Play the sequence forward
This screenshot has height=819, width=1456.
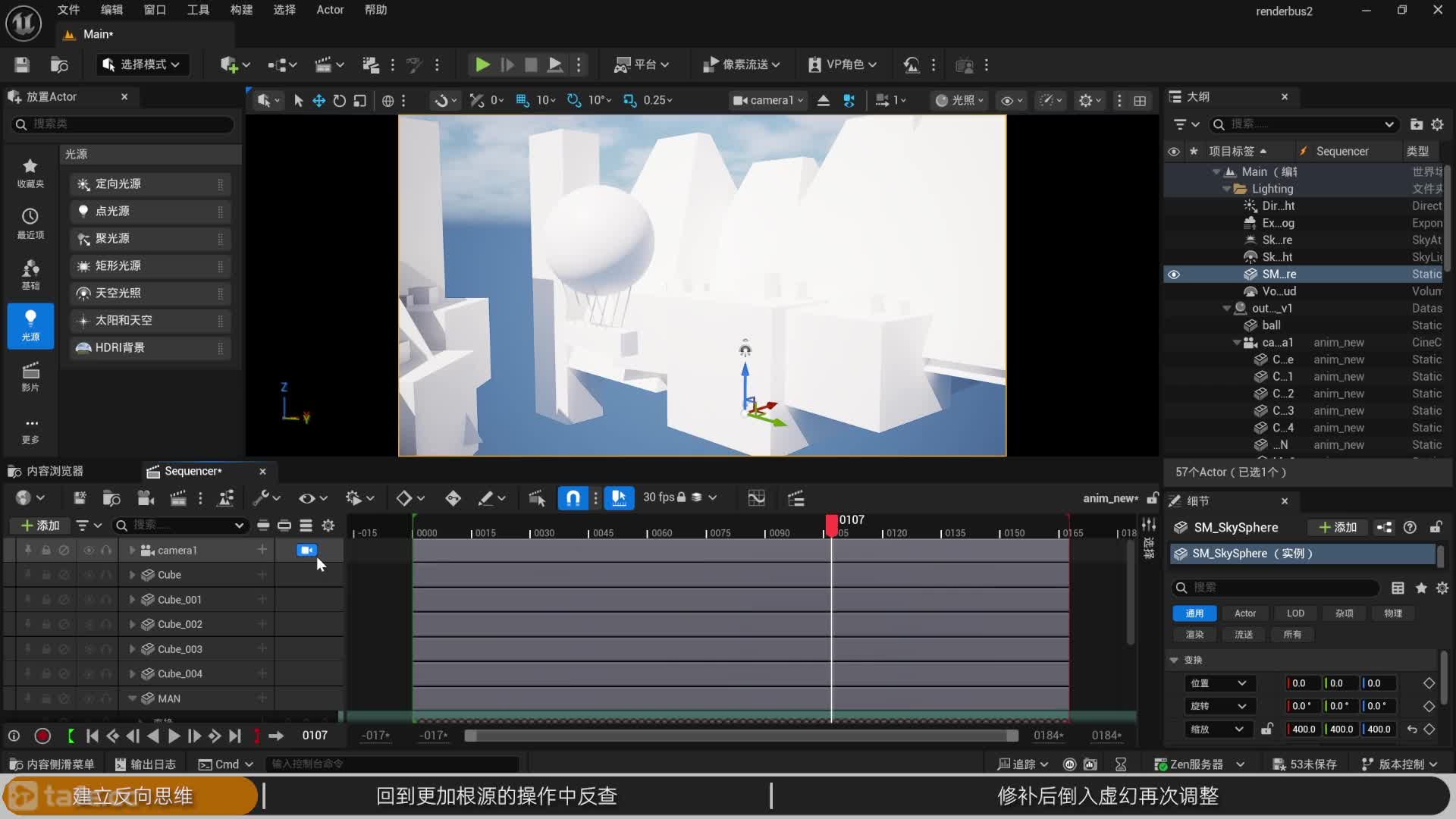(174, 736)
